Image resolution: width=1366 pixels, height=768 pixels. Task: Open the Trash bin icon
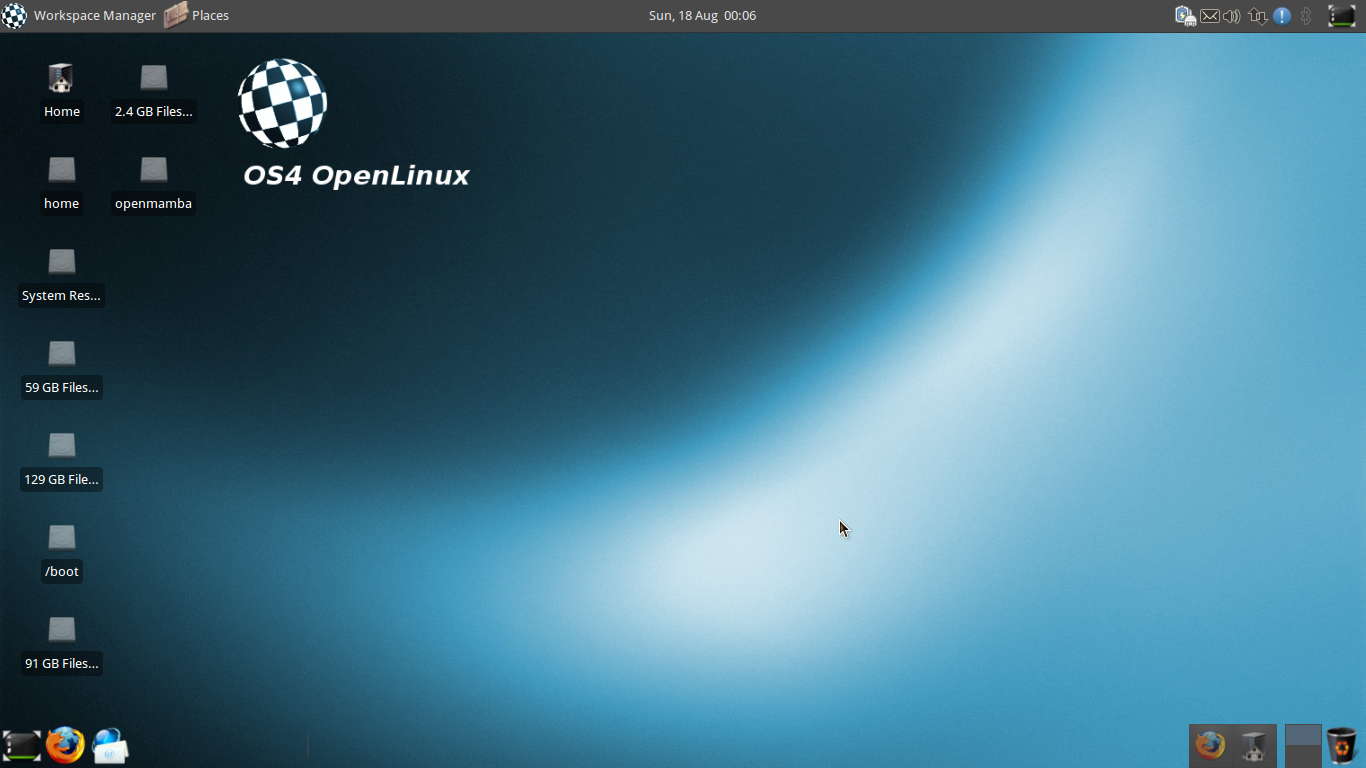click(x=1342, y=746)
